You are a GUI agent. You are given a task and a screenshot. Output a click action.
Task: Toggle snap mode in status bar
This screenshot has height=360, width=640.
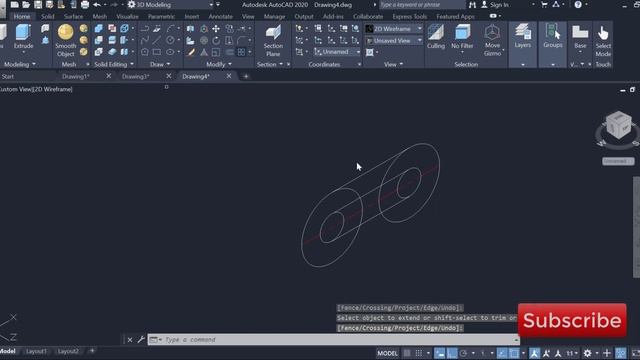click(x=419, y=353)
